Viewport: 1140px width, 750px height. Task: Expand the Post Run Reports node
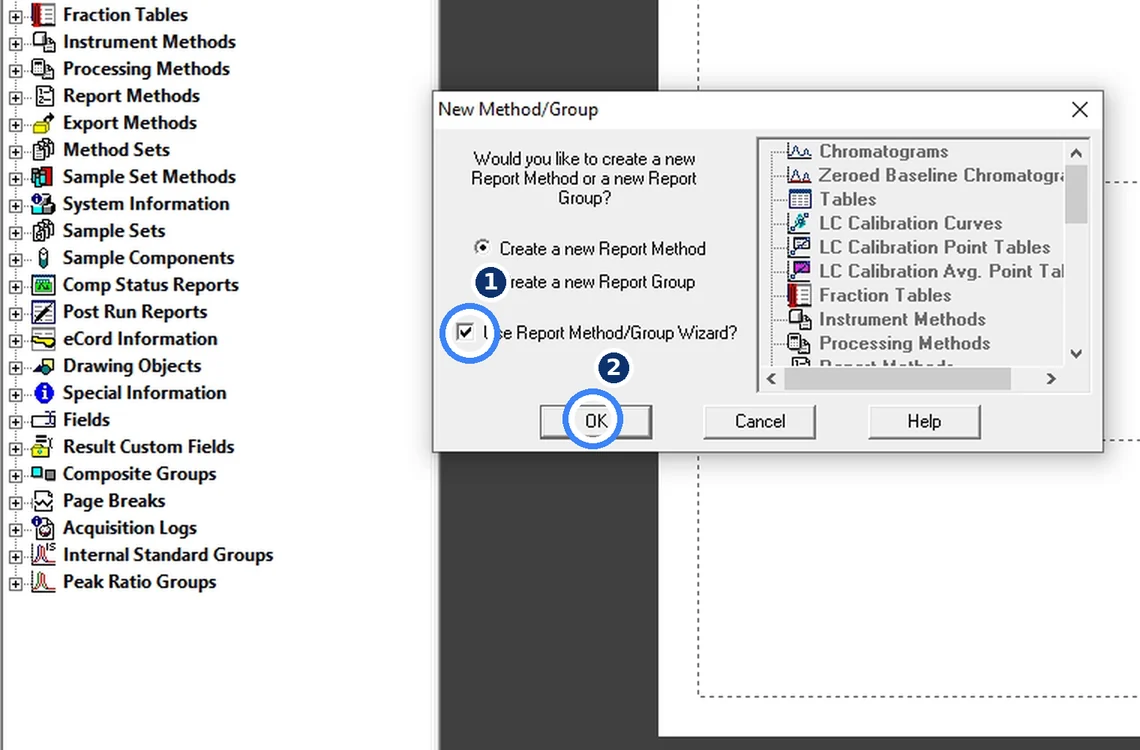pyautogui.click(x=15, y=314)
